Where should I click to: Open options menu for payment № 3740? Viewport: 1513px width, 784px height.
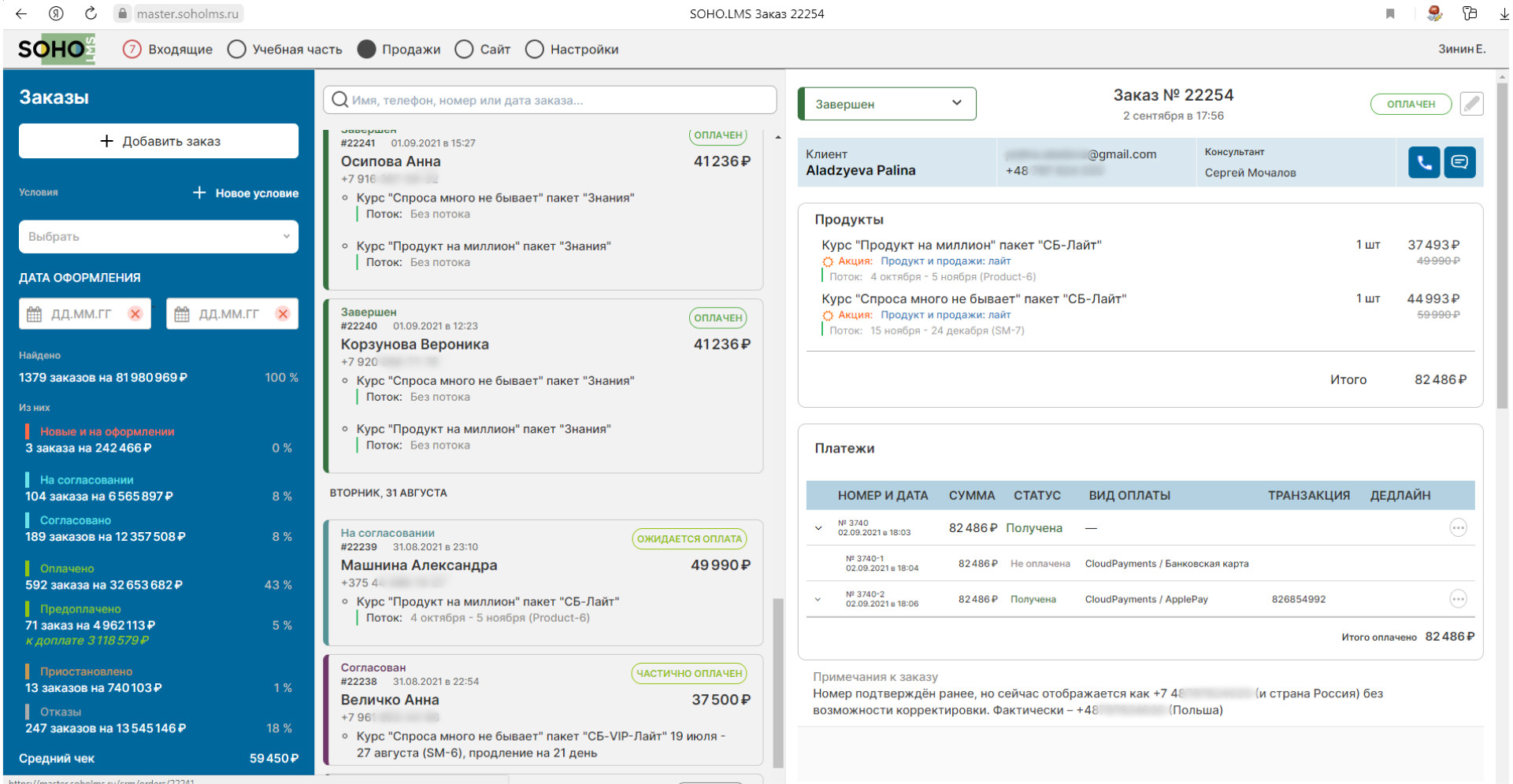pyautogui.click(x=1458, y=528)
